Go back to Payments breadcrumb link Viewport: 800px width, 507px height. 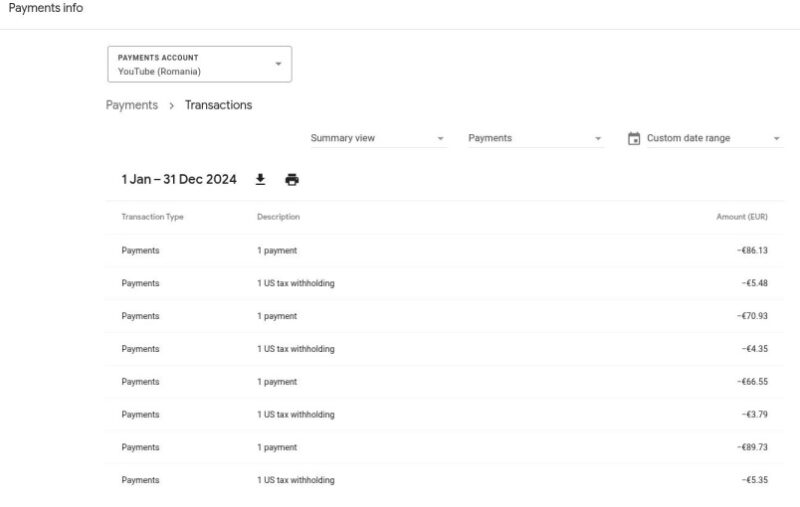point(132,105)
